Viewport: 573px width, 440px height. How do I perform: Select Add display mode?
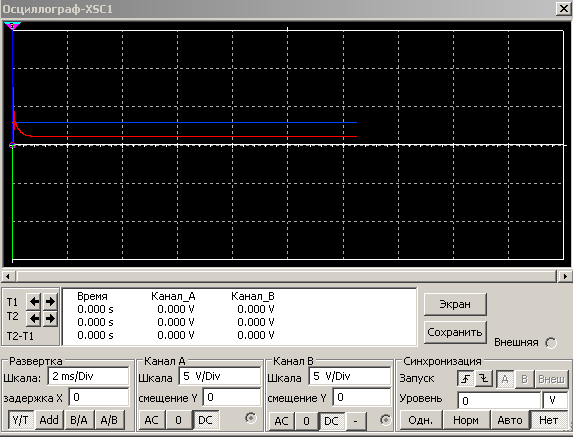coord(49,420)
